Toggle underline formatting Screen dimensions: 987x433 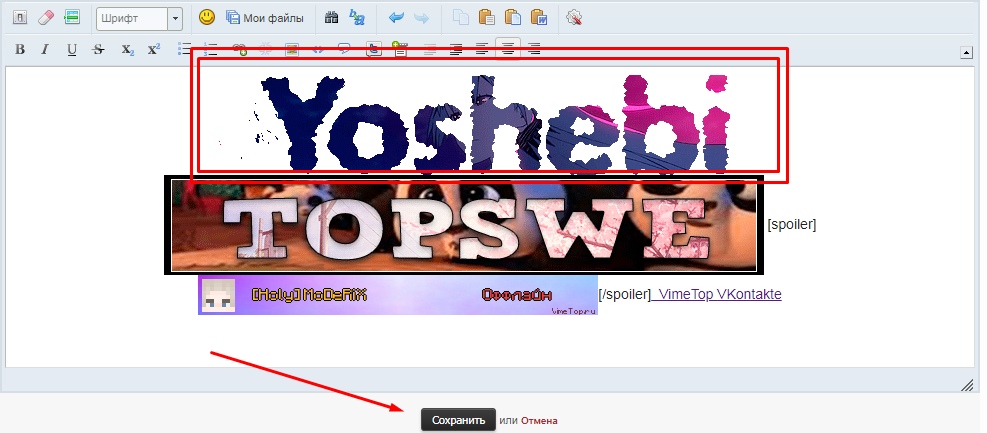tap(72, 49)
